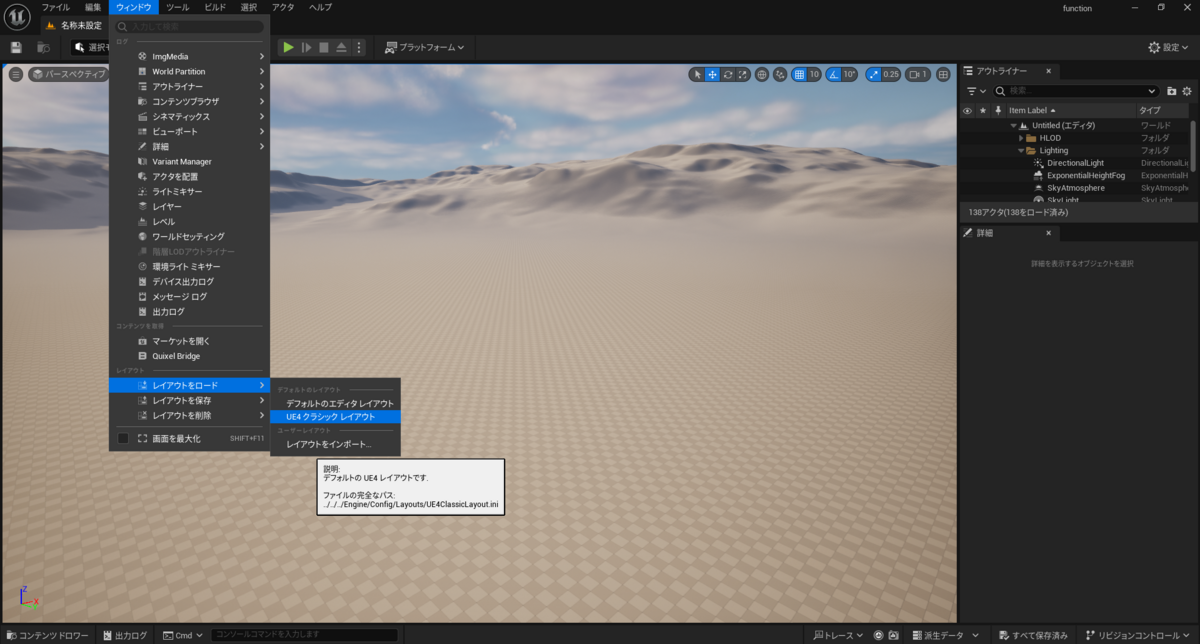
Task: Open the 設定 settings dropdown
Action: click(1169, 47)
